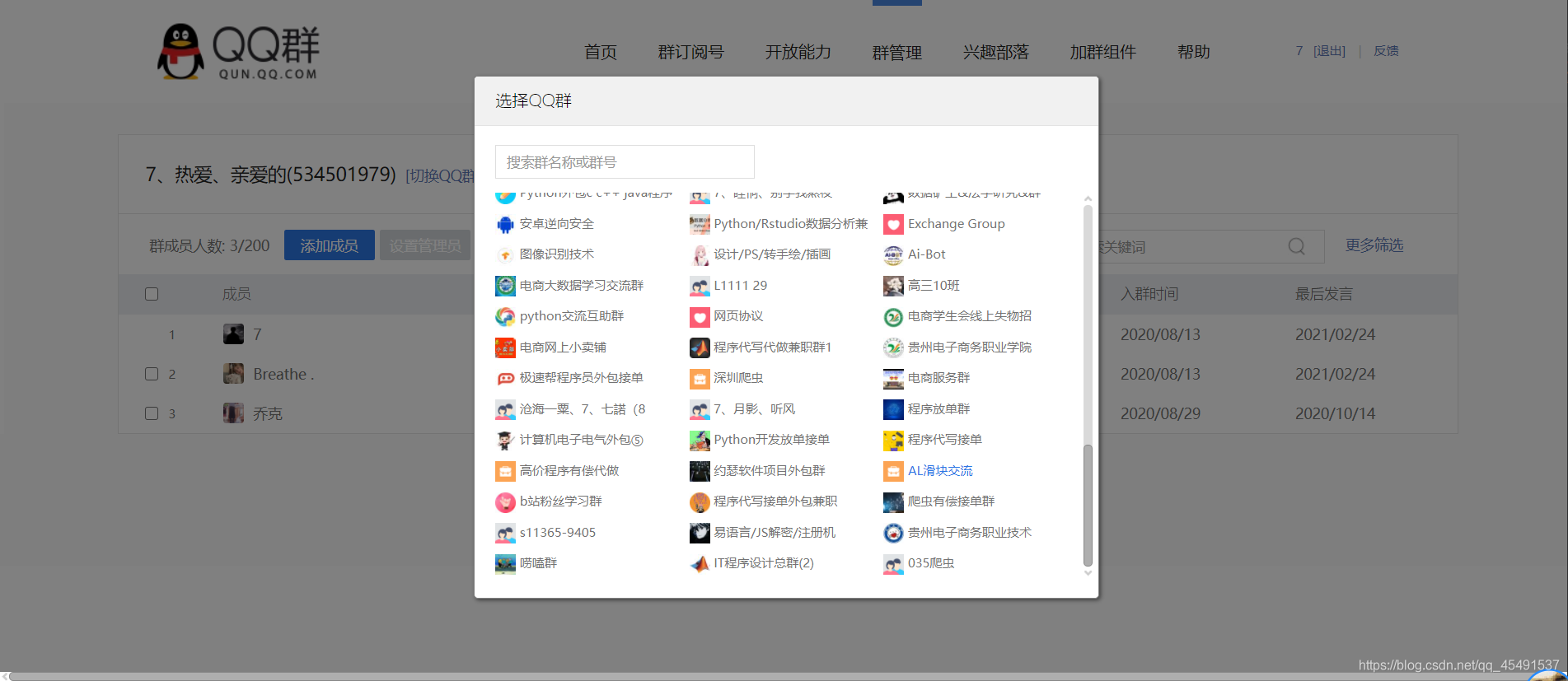
Task: Click the 网页协议 group icon
Action: (700, 317)
